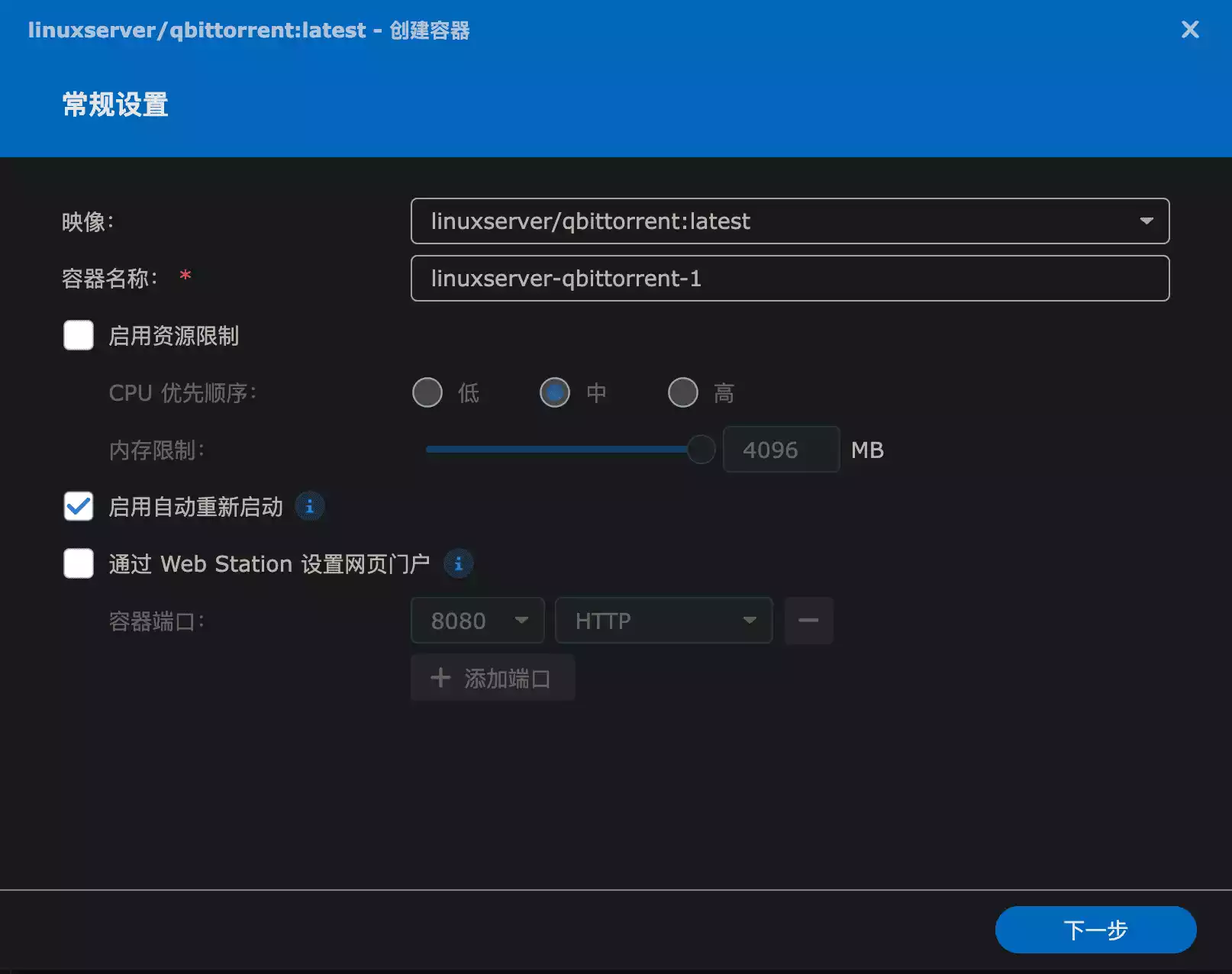Disable 启用自动重新启动 checkbox
Screen dimensions: 1232x974
[77, 506]
